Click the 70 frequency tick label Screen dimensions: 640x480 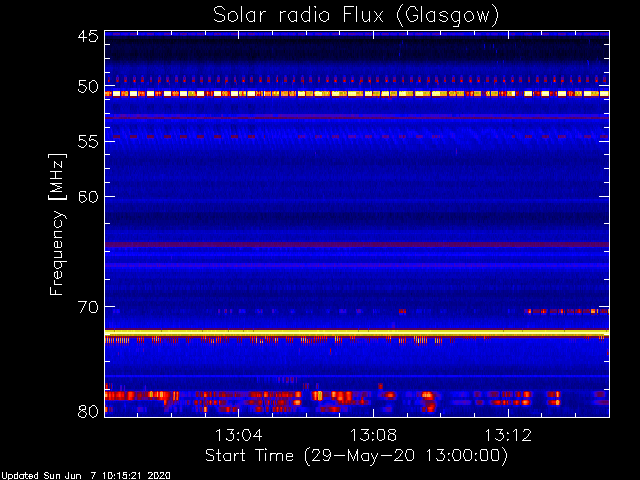coord(88,307)
